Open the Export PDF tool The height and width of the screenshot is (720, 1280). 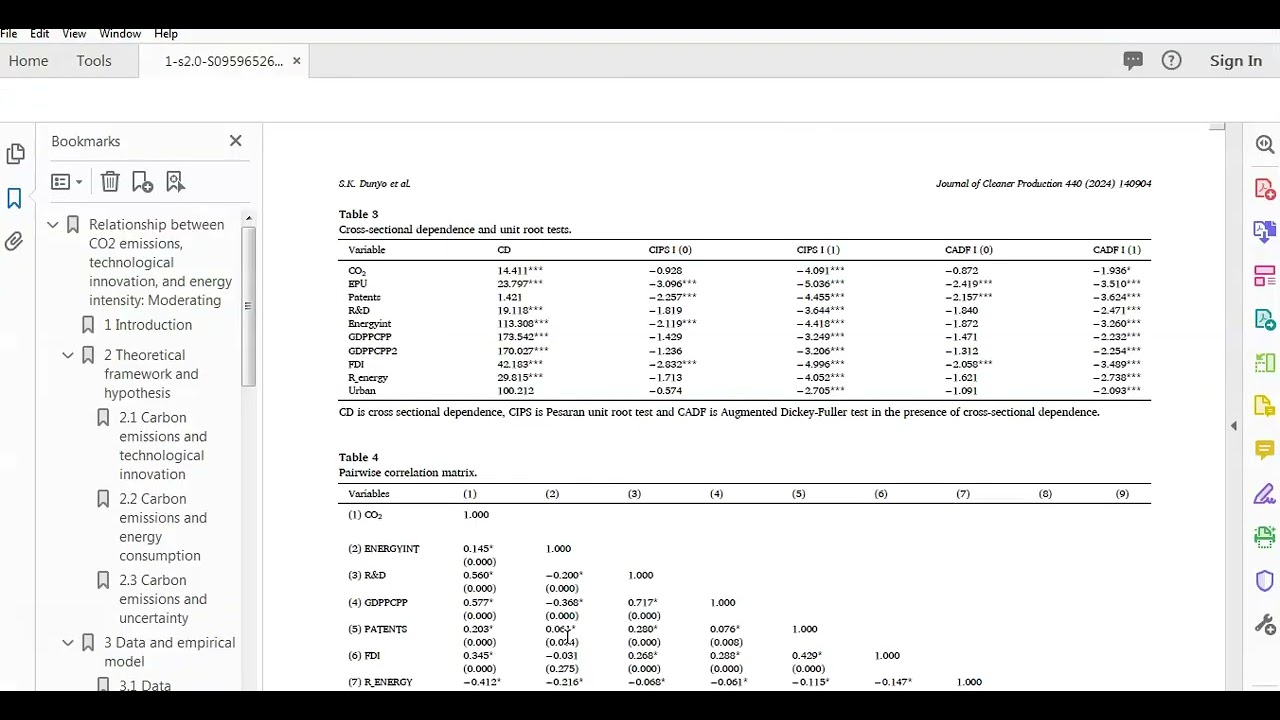tap(1265, 320)
